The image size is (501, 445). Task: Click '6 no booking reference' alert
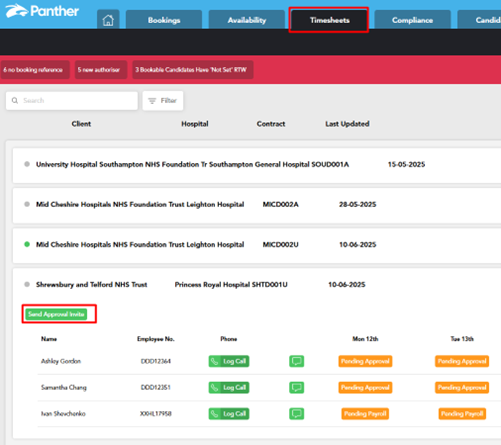pos(35,70)
